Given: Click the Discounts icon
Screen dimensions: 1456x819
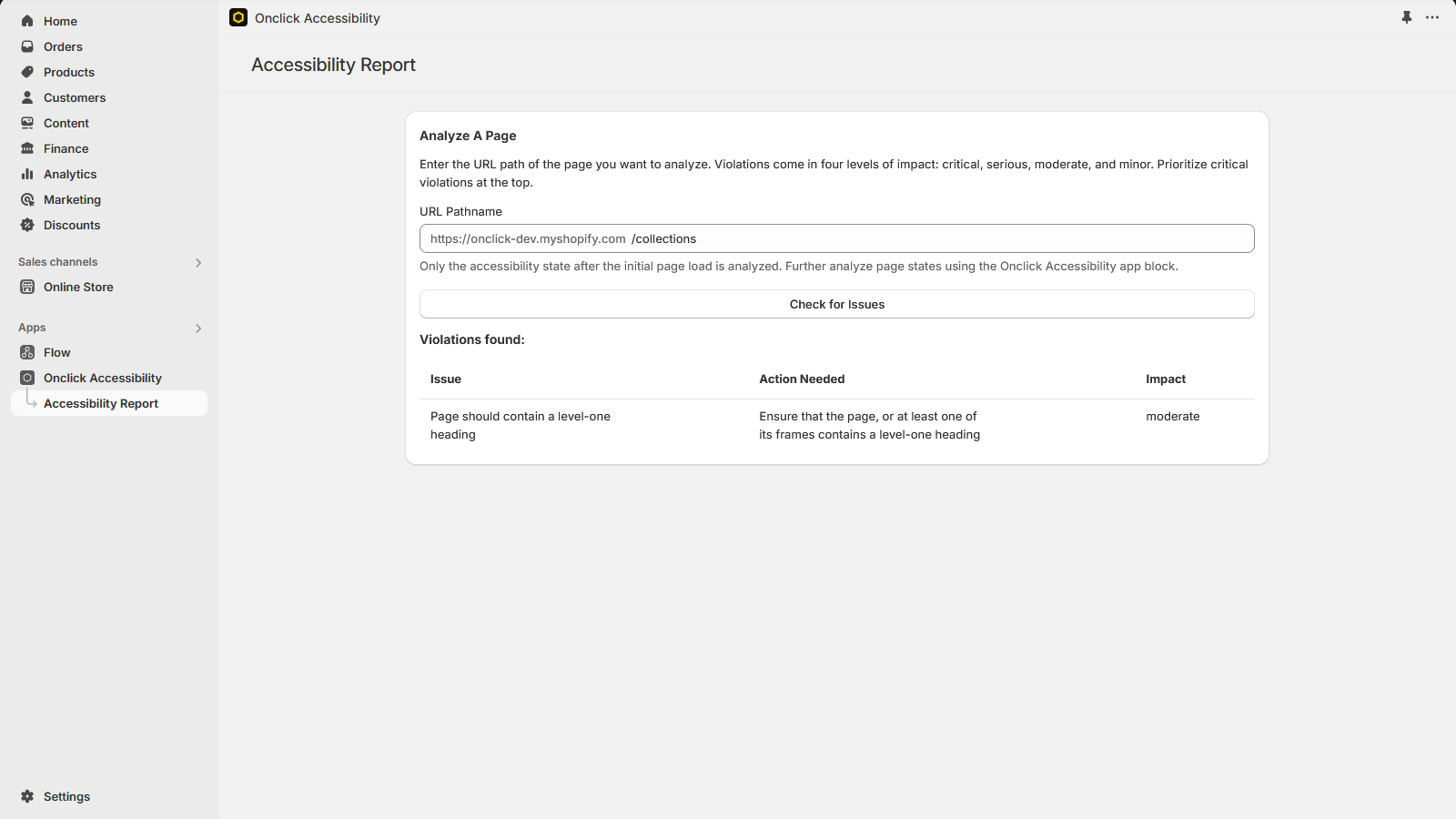Looking at the screenshot, I should pyautogui.click(x=26, y=225).
